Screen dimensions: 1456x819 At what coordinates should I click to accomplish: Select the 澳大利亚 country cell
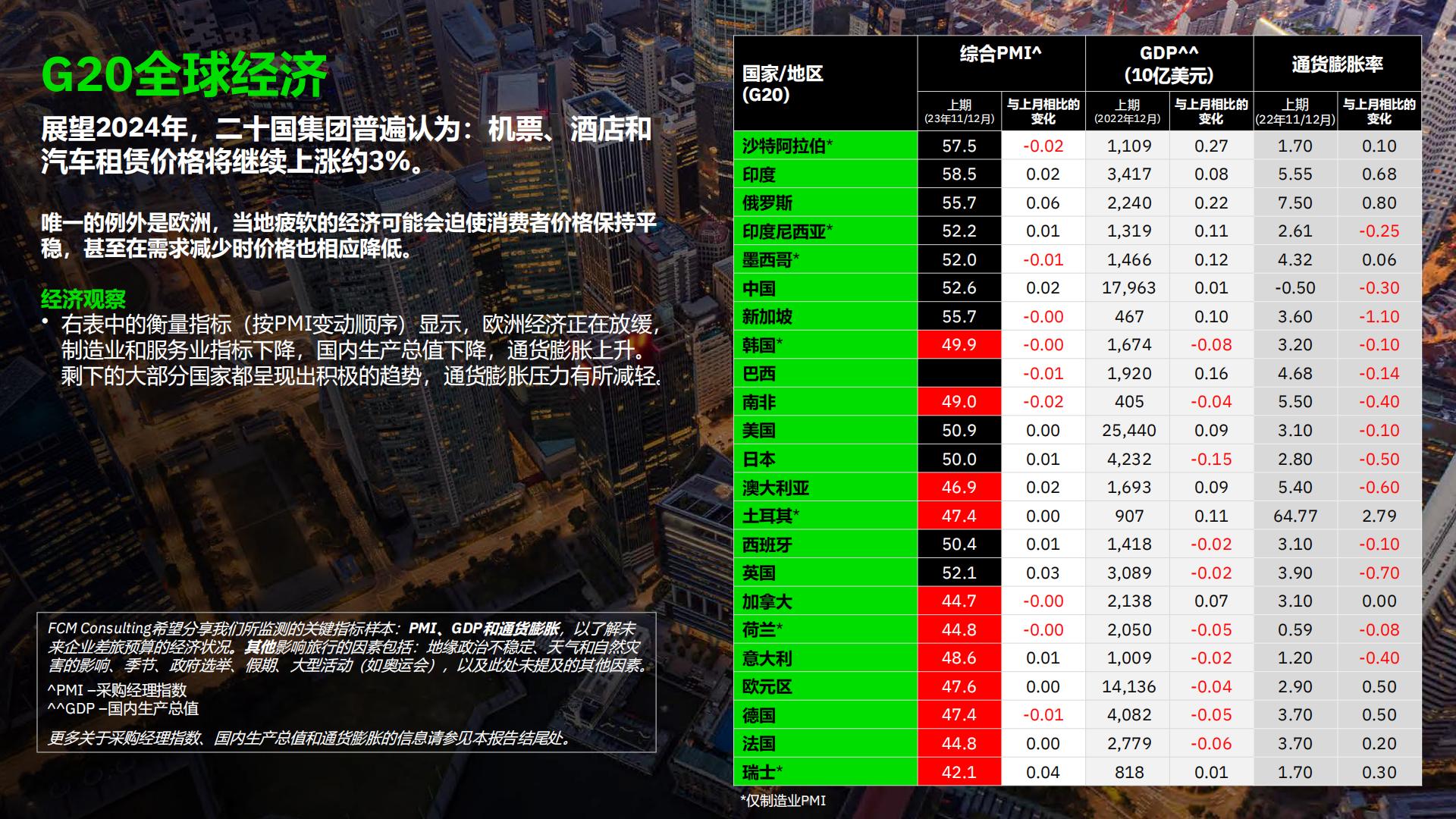pos(826,487)
